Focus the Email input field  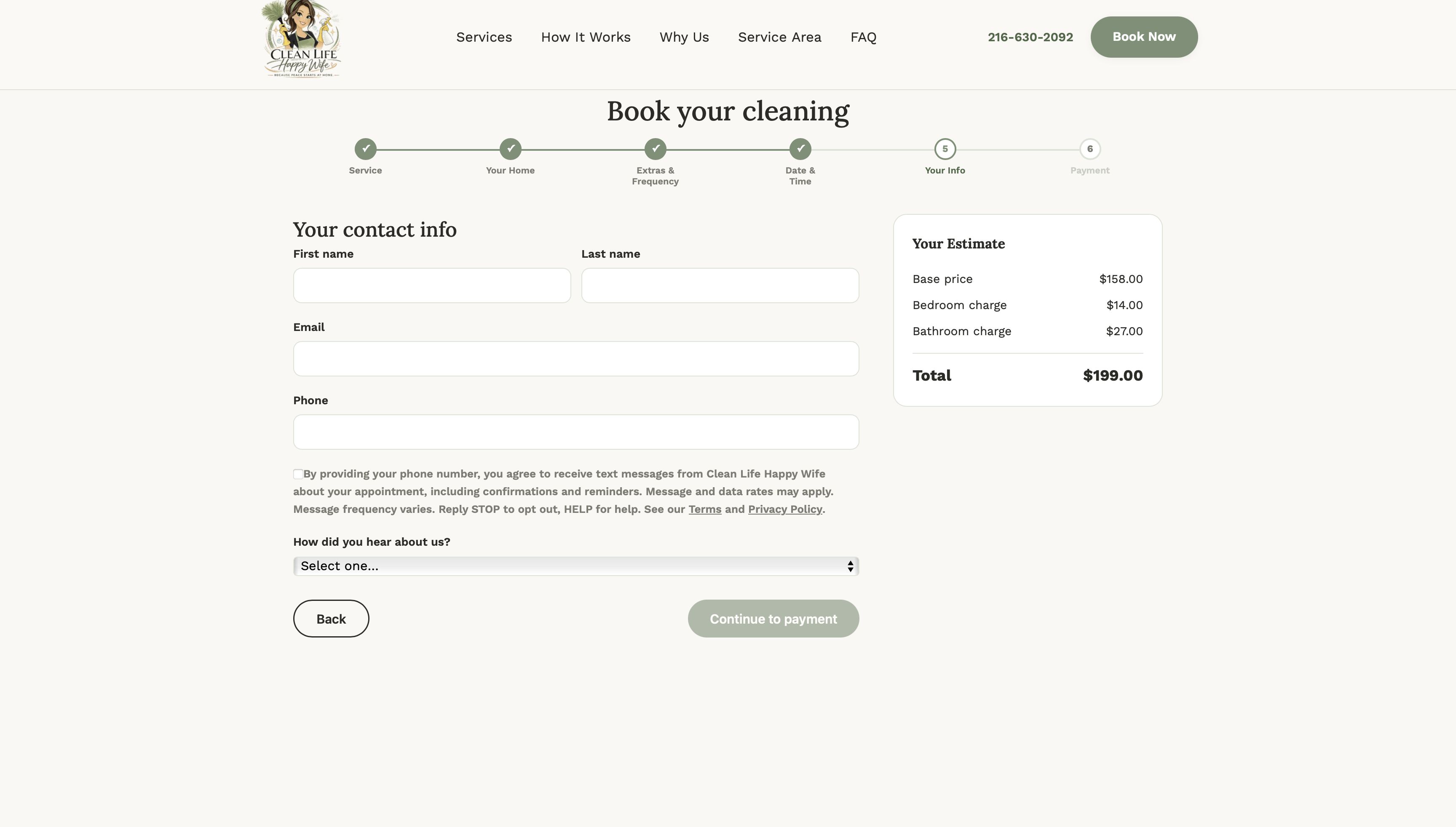pyautogui.click(x=575, y=359)
